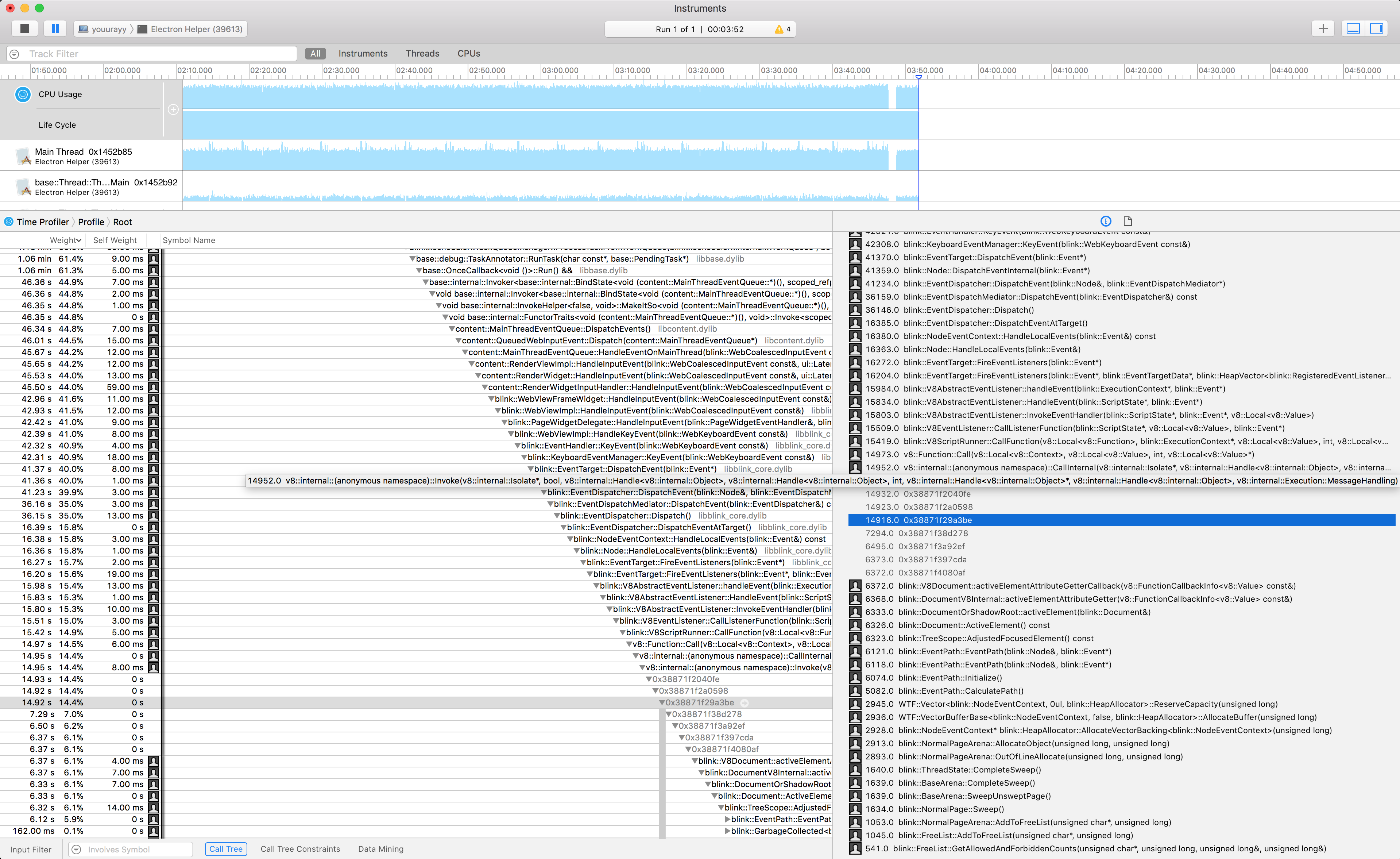Pause the trace recording
This screenshot has height=859, width=1400.
(x=55, y=28)
